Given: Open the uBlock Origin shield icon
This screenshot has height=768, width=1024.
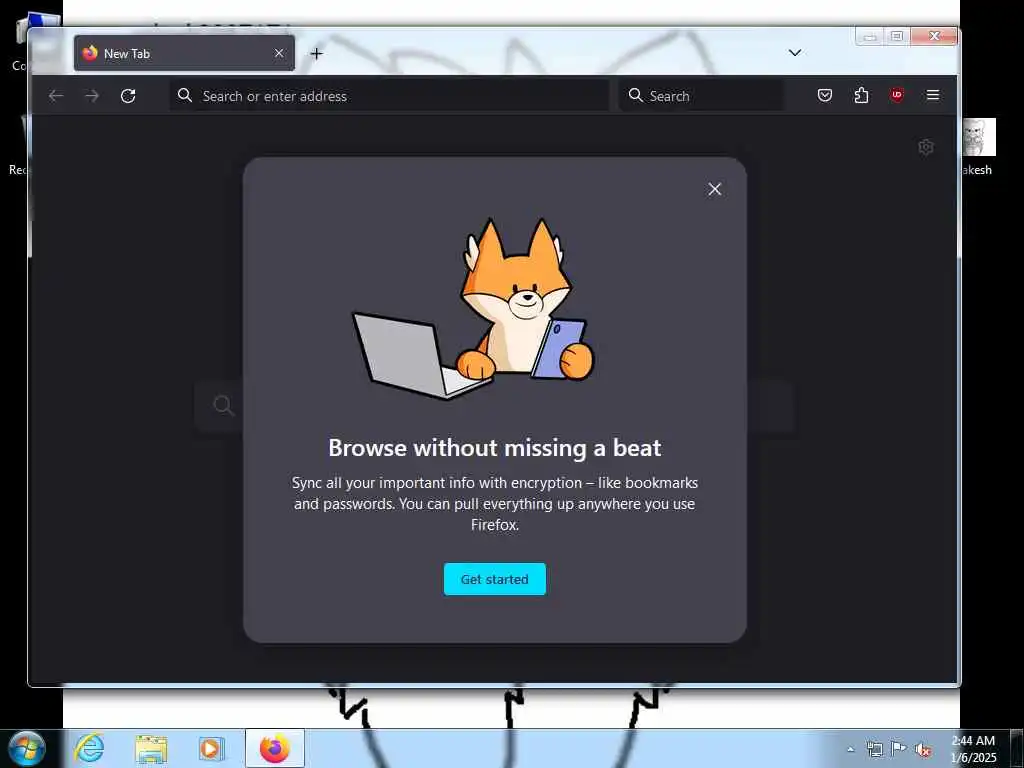Looking at the screenshot, I should 897,95.
